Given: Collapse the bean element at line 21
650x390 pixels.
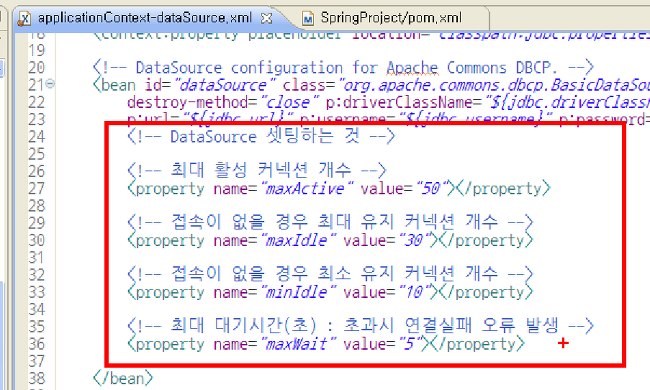Looking at the screenshot, I should pos(50,84).
